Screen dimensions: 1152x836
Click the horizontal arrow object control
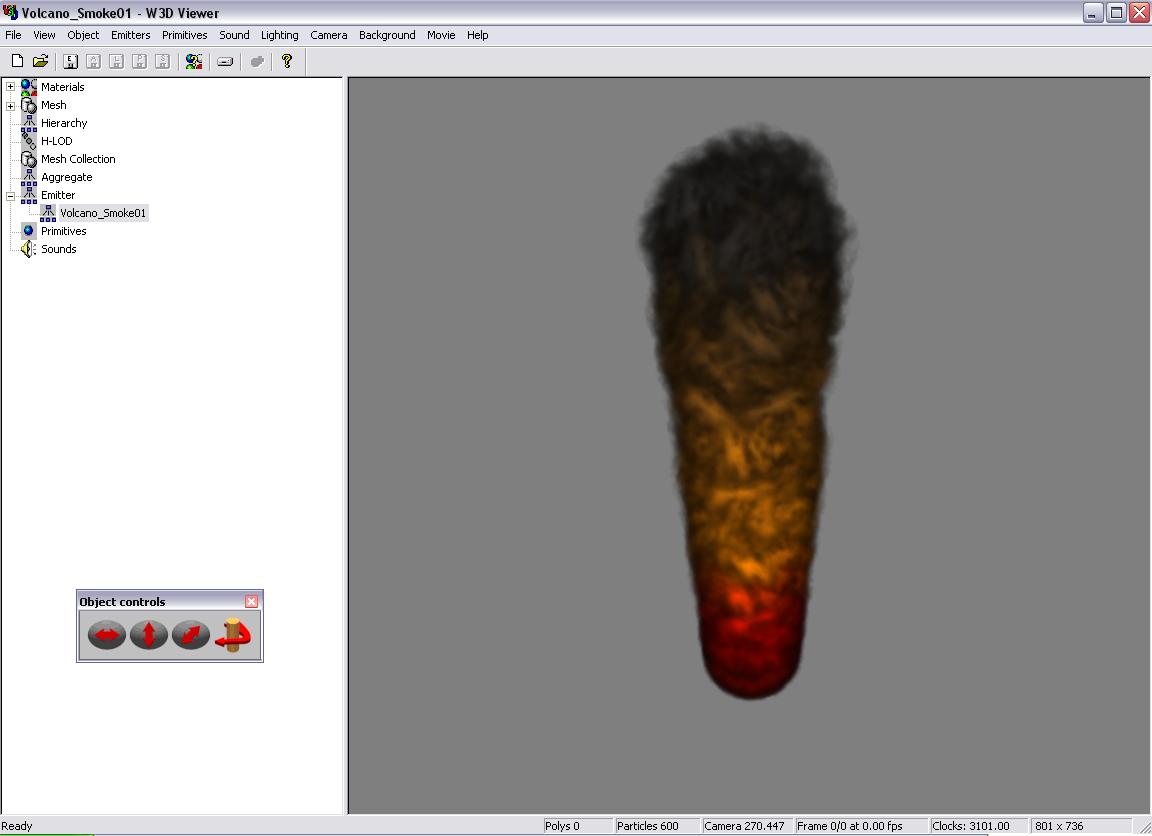tap(106, 634)
